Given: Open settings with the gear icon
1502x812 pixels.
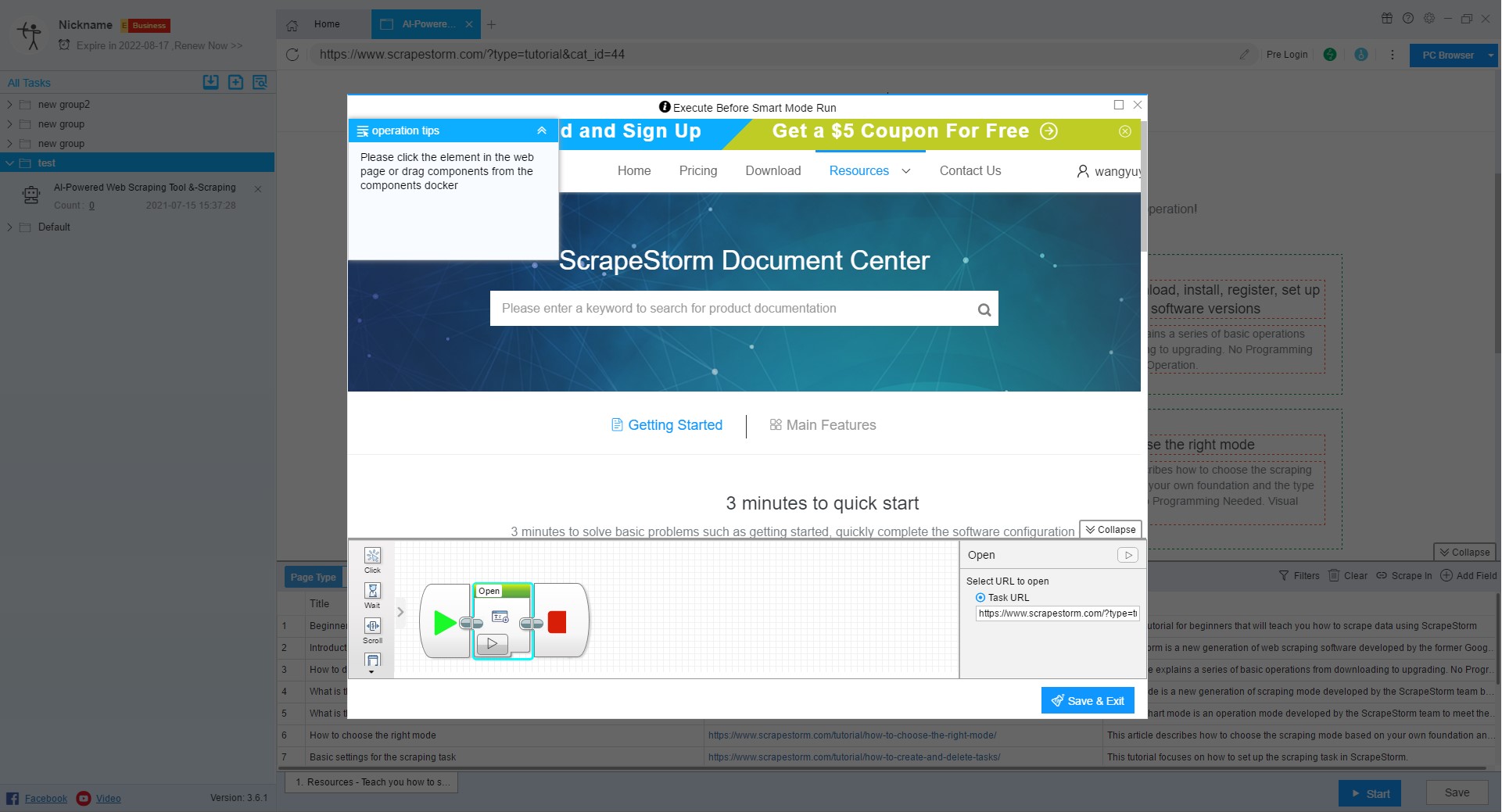Looking at the screenshot, I should tap(1429, 18).
